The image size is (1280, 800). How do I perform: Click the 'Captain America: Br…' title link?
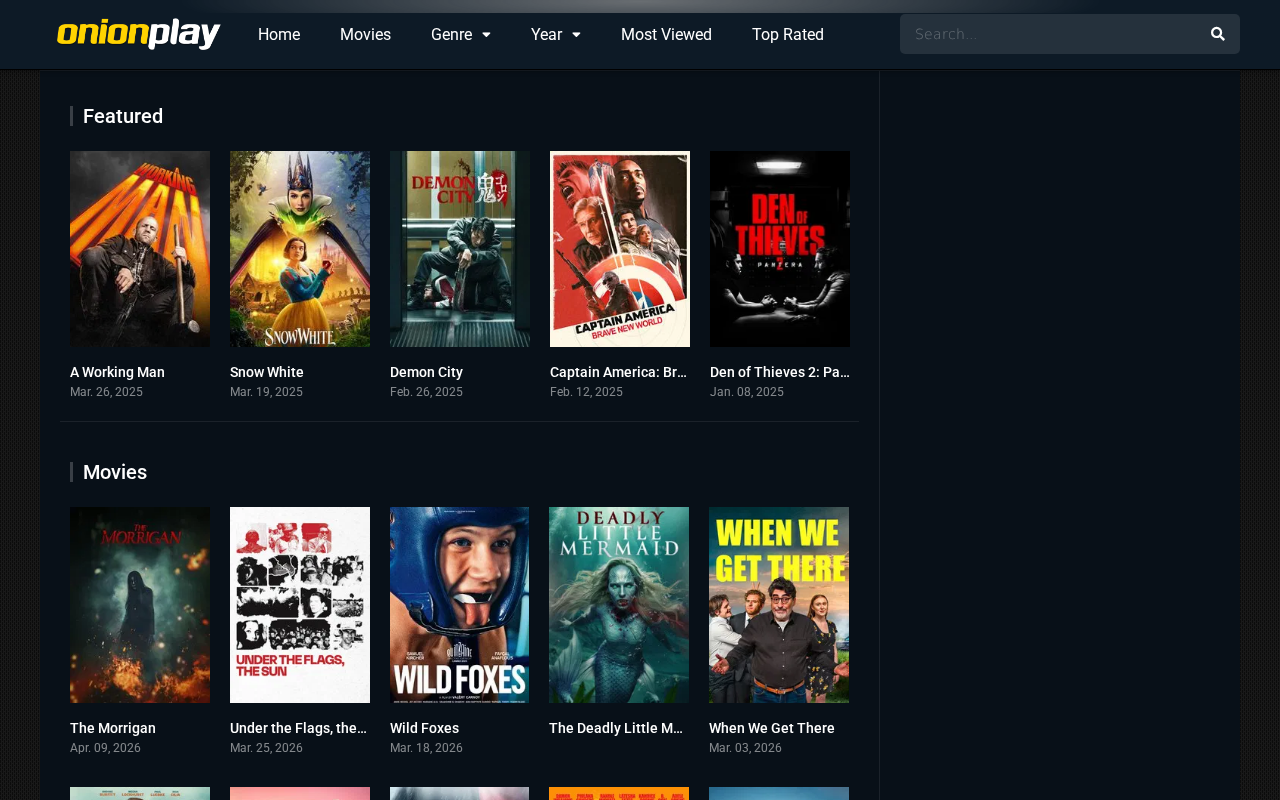(x=619, y=372)
